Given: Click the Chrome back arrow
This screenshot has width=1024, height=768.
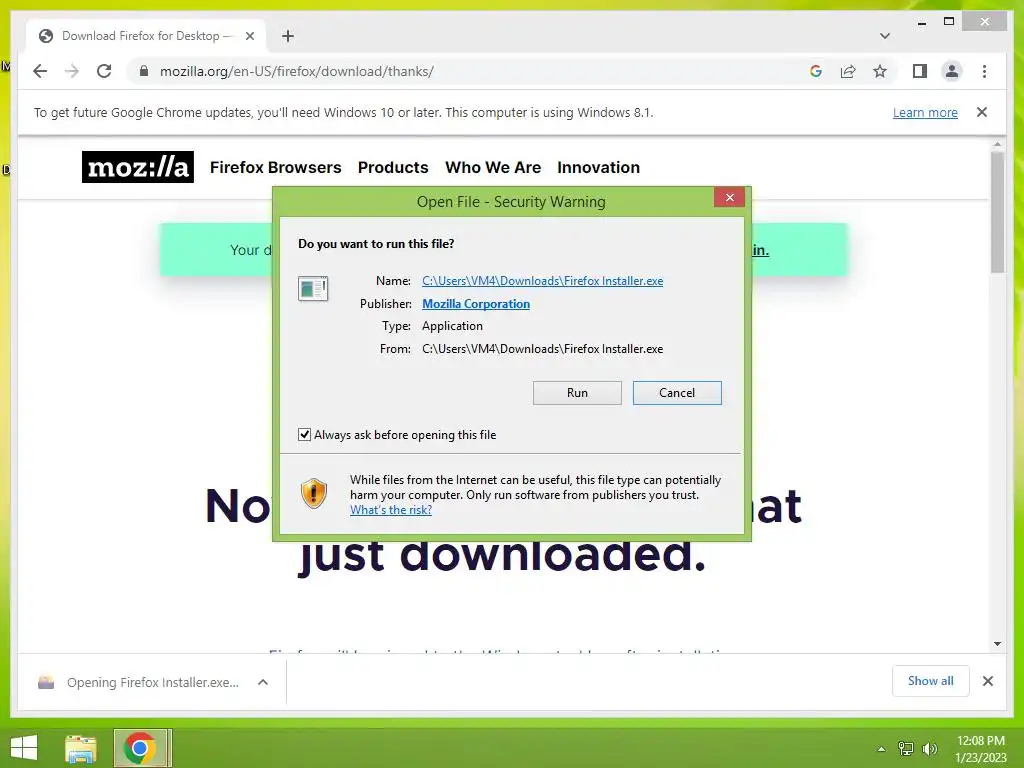Looking at the screenshot, I should coord(40,71).
